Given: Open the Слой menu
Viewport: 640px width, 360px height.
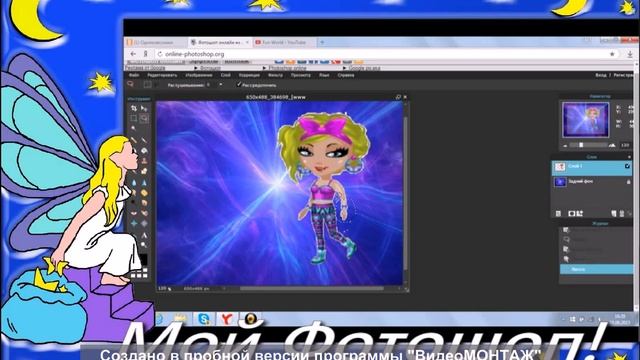Looking at the screenshot, I should (226, 76).
